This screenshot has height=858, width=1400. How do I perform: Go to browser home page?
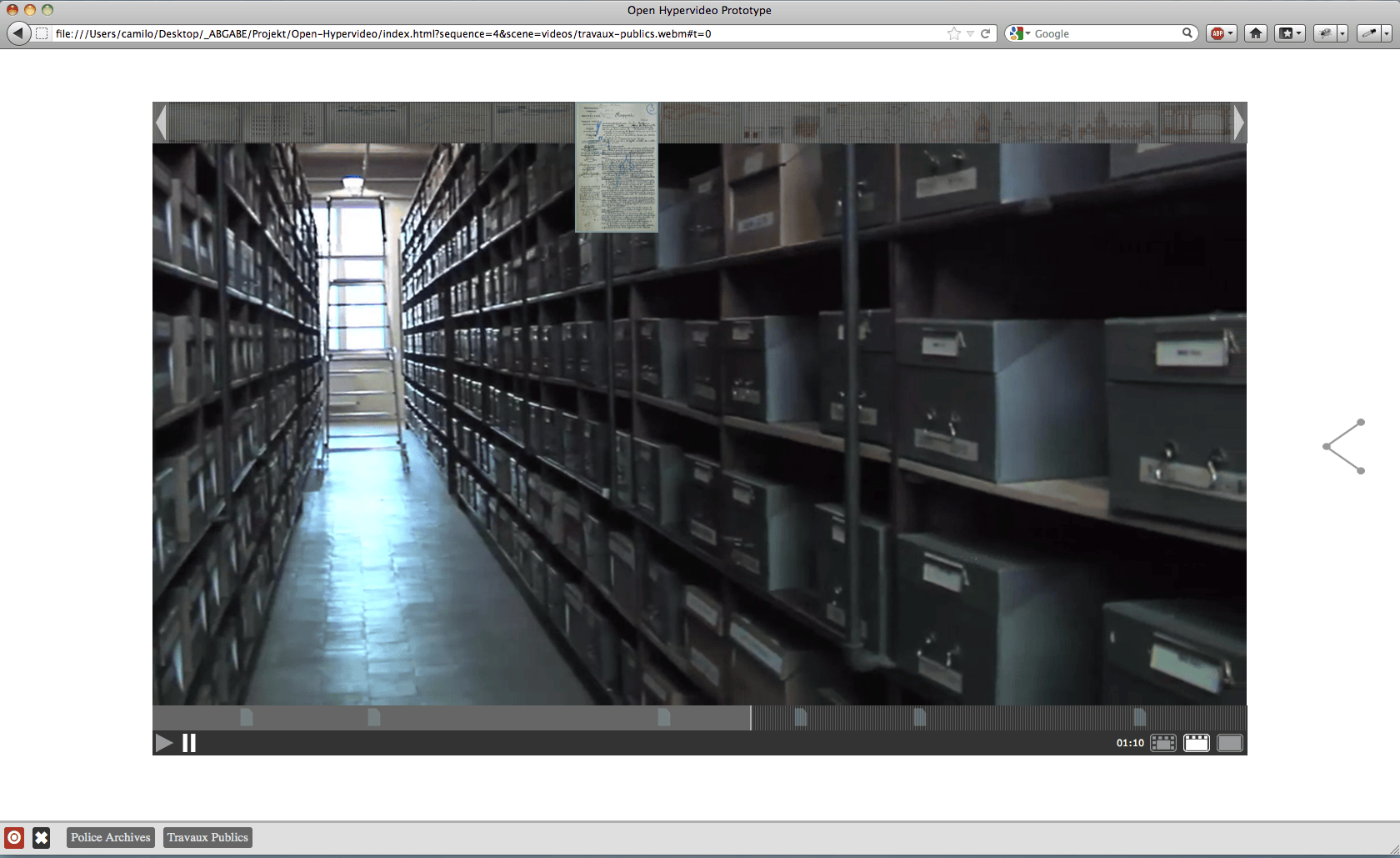pos(1256,33)
